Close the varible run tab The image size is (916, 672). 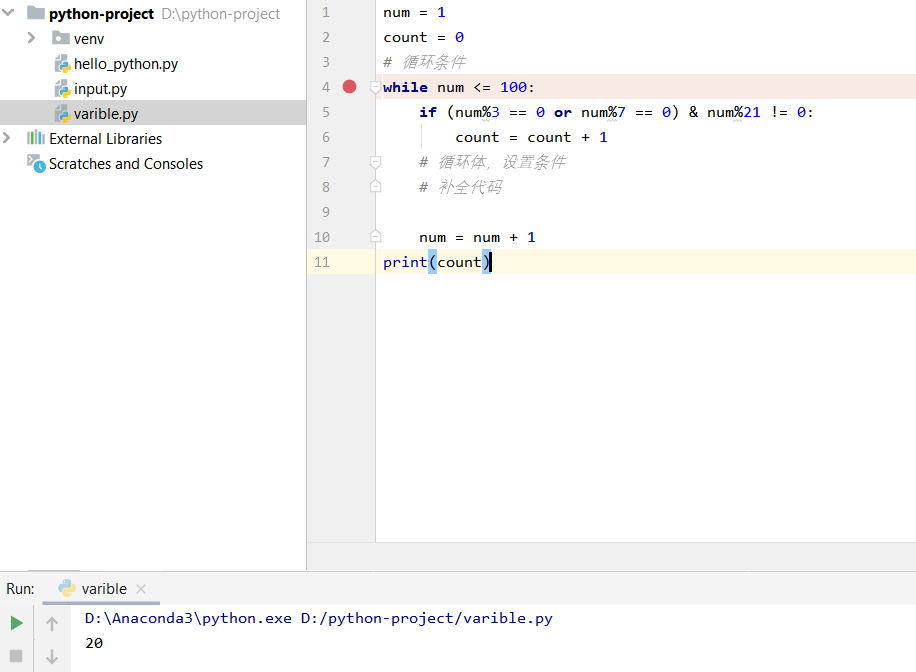[141, 589]
